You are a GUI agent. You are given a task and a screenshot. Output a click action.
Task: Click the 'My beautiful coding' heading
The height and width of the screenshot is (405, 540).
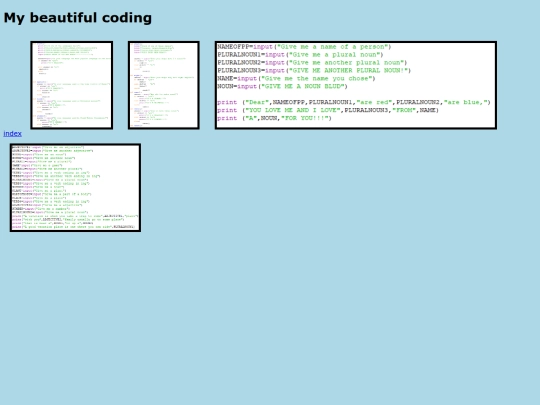coord(77,18)
